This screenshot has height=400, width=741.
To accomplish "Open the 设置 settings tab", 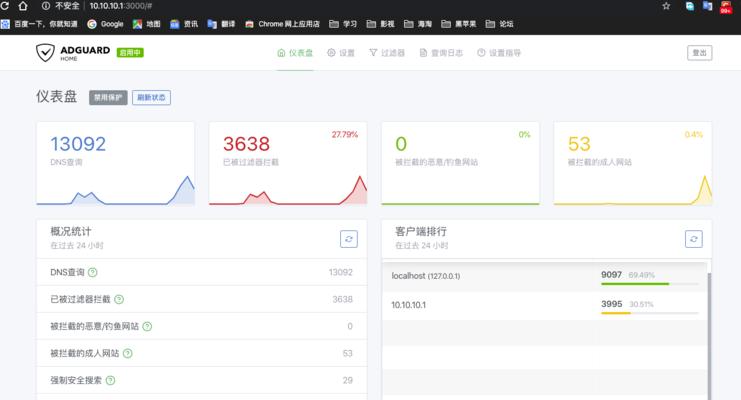I will 341,53.
